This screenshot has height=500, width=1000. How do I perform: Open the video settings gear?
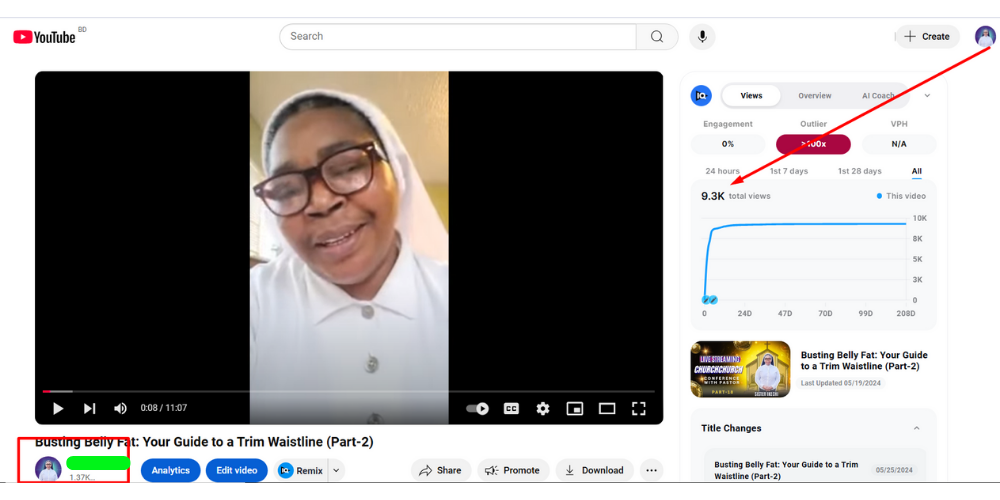coord(543,408)
